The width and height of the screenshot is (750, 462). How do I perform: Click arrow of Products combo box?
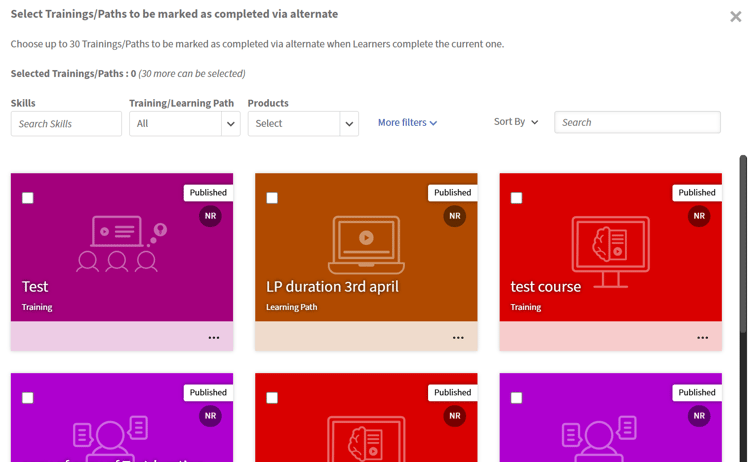click(349, 124)
